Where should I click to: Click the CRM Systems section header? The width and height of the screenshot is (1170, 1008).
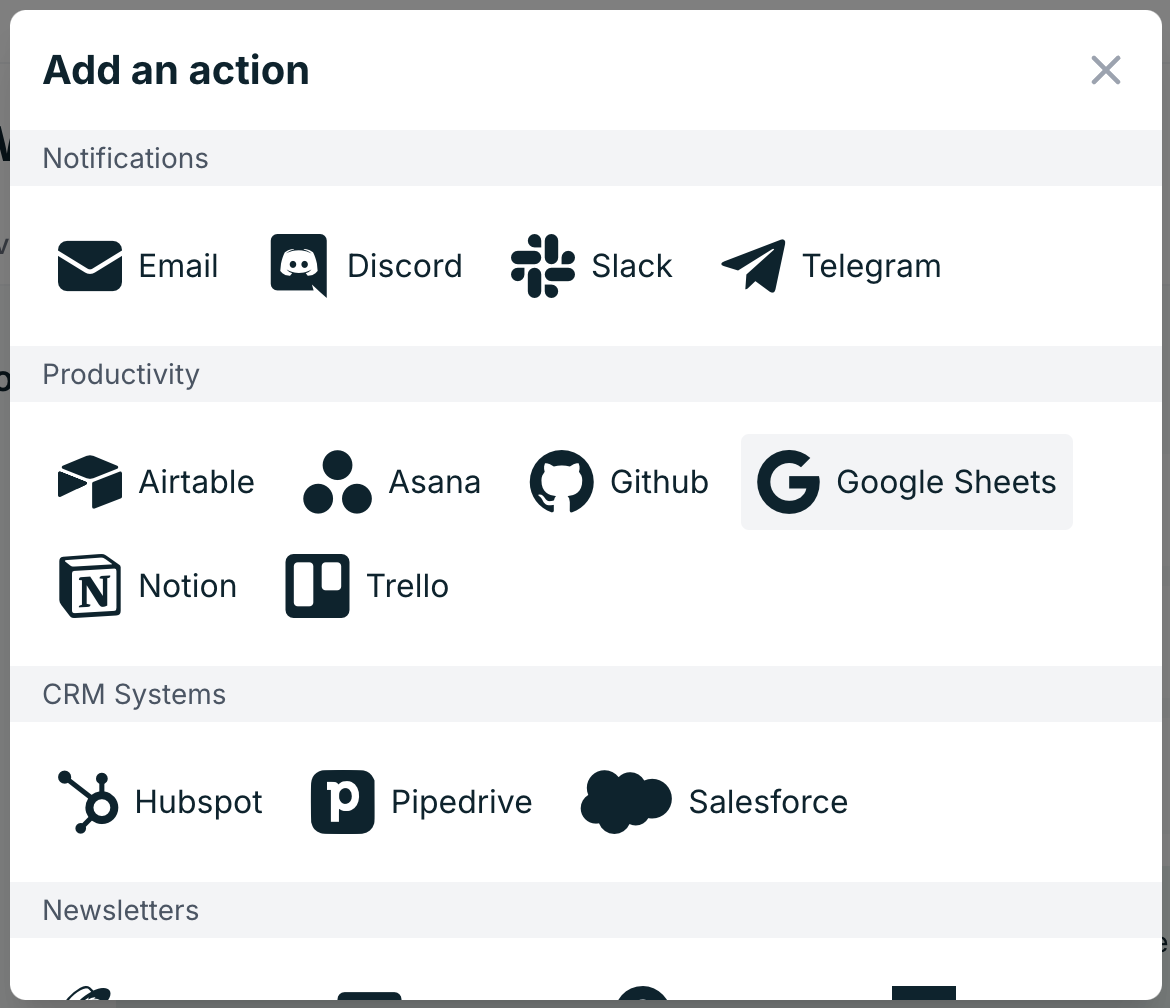coord(134,694)
